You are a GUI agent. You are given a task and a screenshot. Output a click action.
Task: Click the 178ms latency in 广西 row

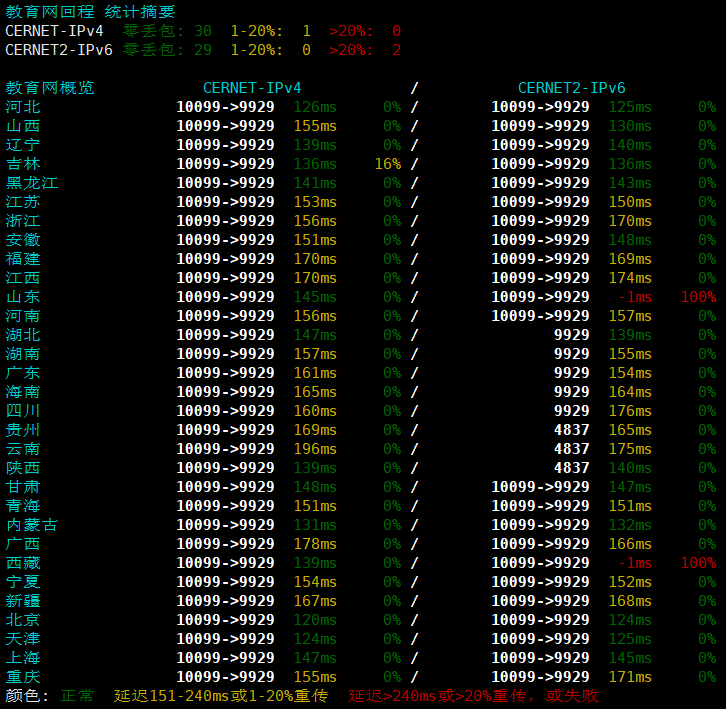point(315,544)
